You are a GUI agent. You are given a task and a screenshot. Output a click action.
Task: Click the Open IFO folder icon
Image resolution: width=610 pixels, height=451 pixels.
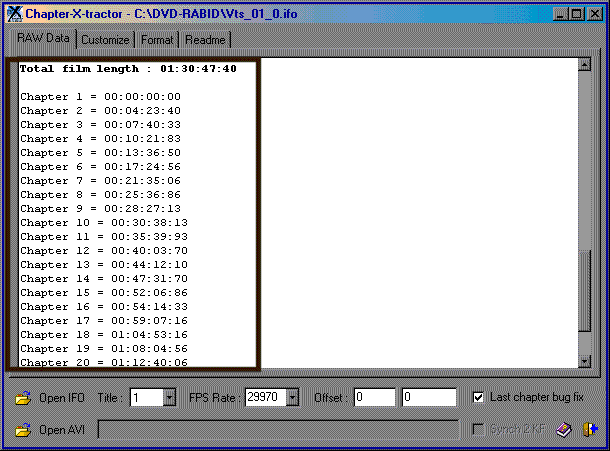point(23,398)
